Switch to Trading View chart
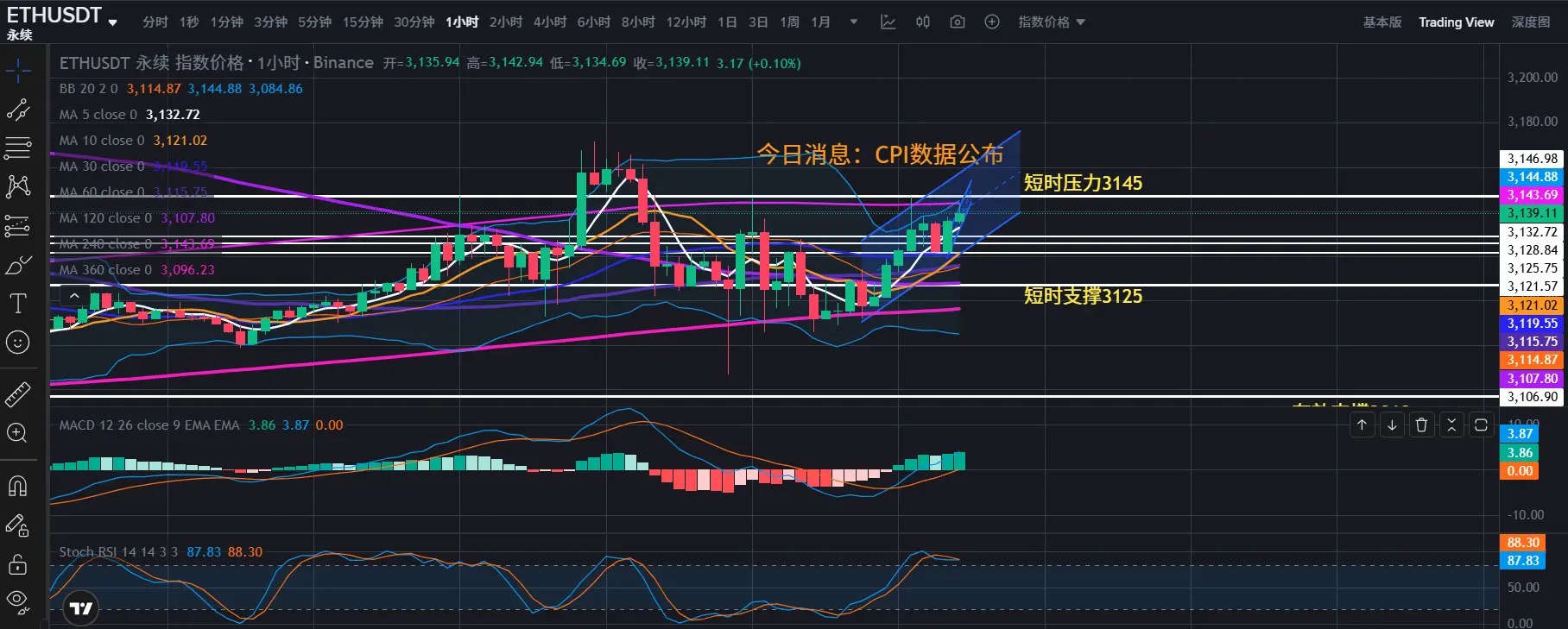The width and height of the screenshot is (1568, 629). 1457,22
